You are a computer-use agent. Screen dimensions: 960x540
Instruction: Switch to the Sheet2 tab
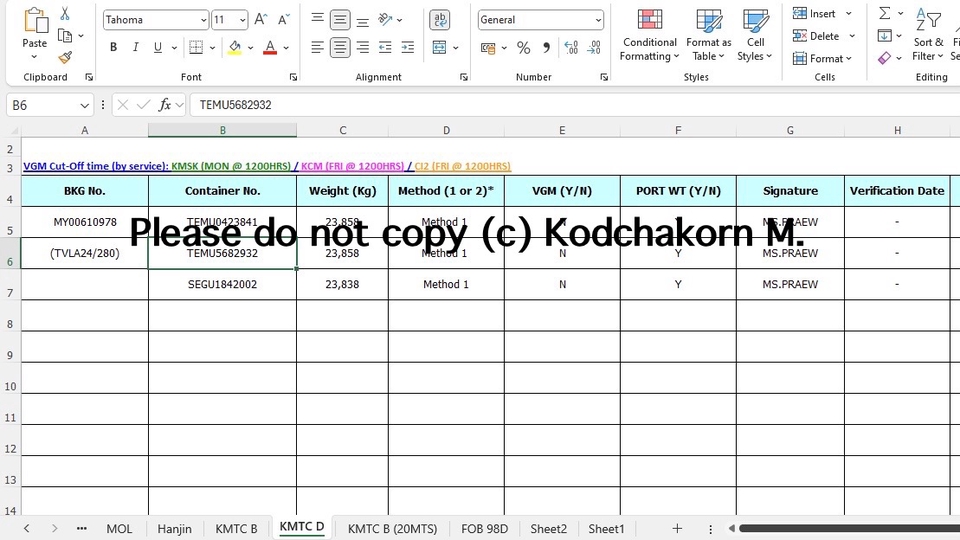pos(549,529)
